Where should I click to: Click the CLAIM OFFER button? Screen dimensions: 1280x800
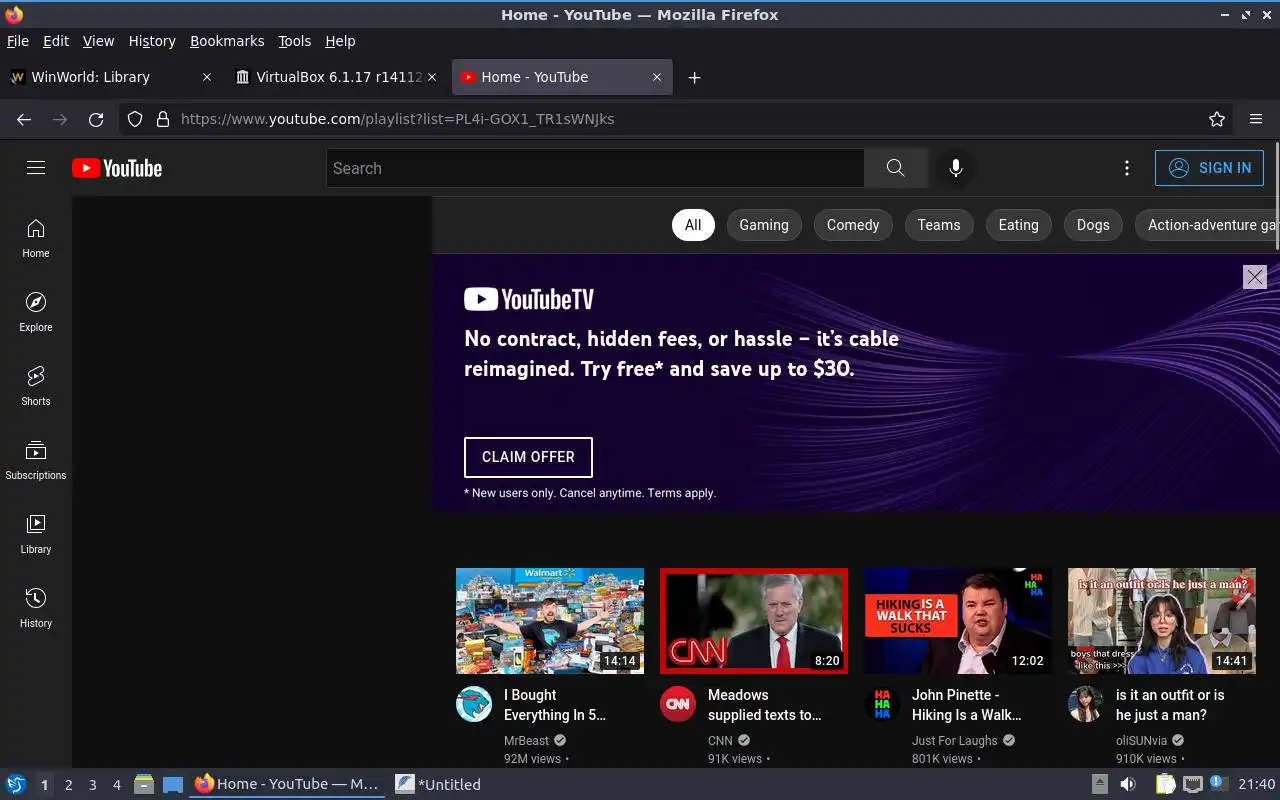pos(528,457)
